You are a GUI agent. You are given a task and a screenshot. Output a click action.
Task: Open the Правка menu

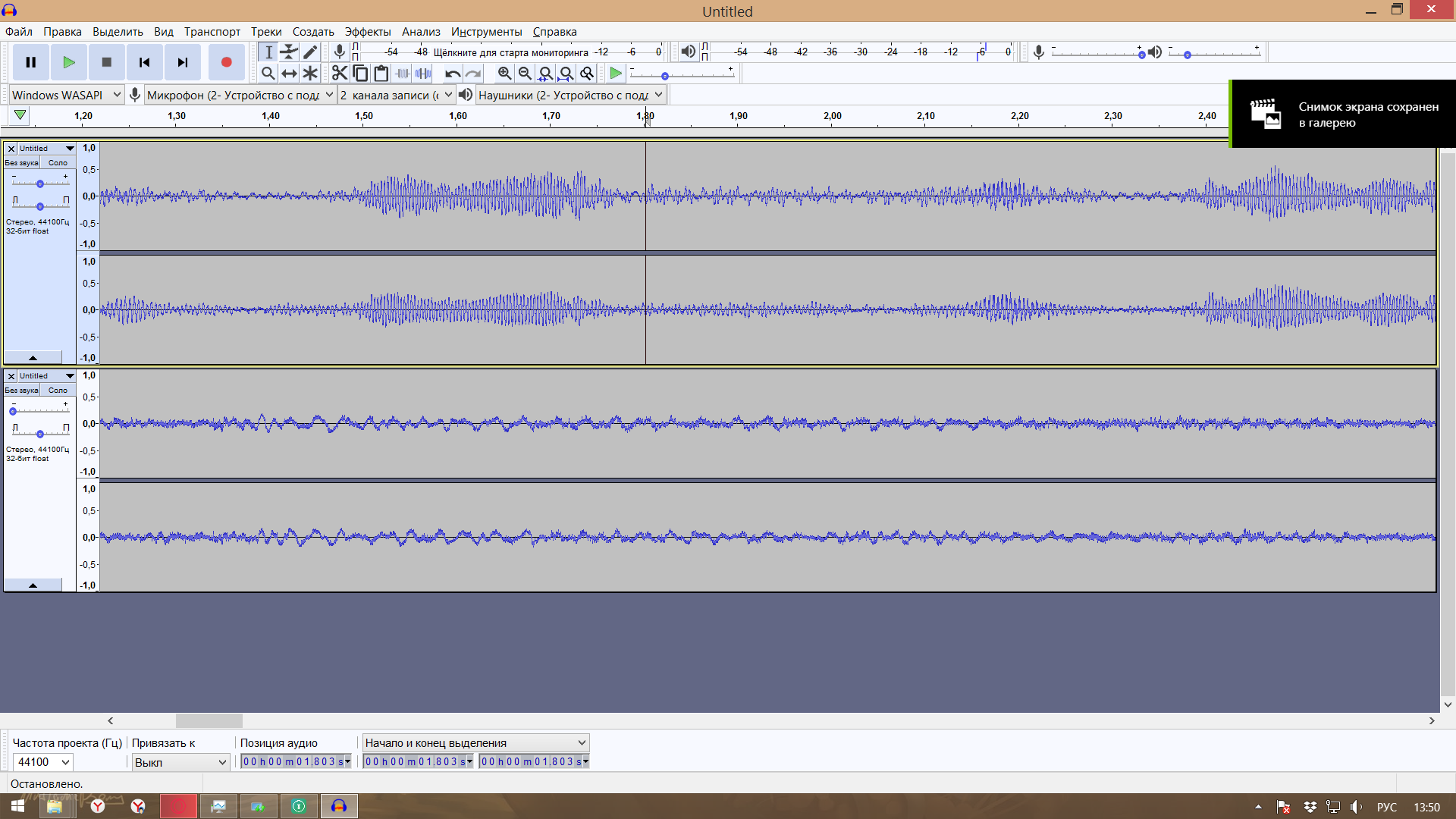tap(62, 32)
